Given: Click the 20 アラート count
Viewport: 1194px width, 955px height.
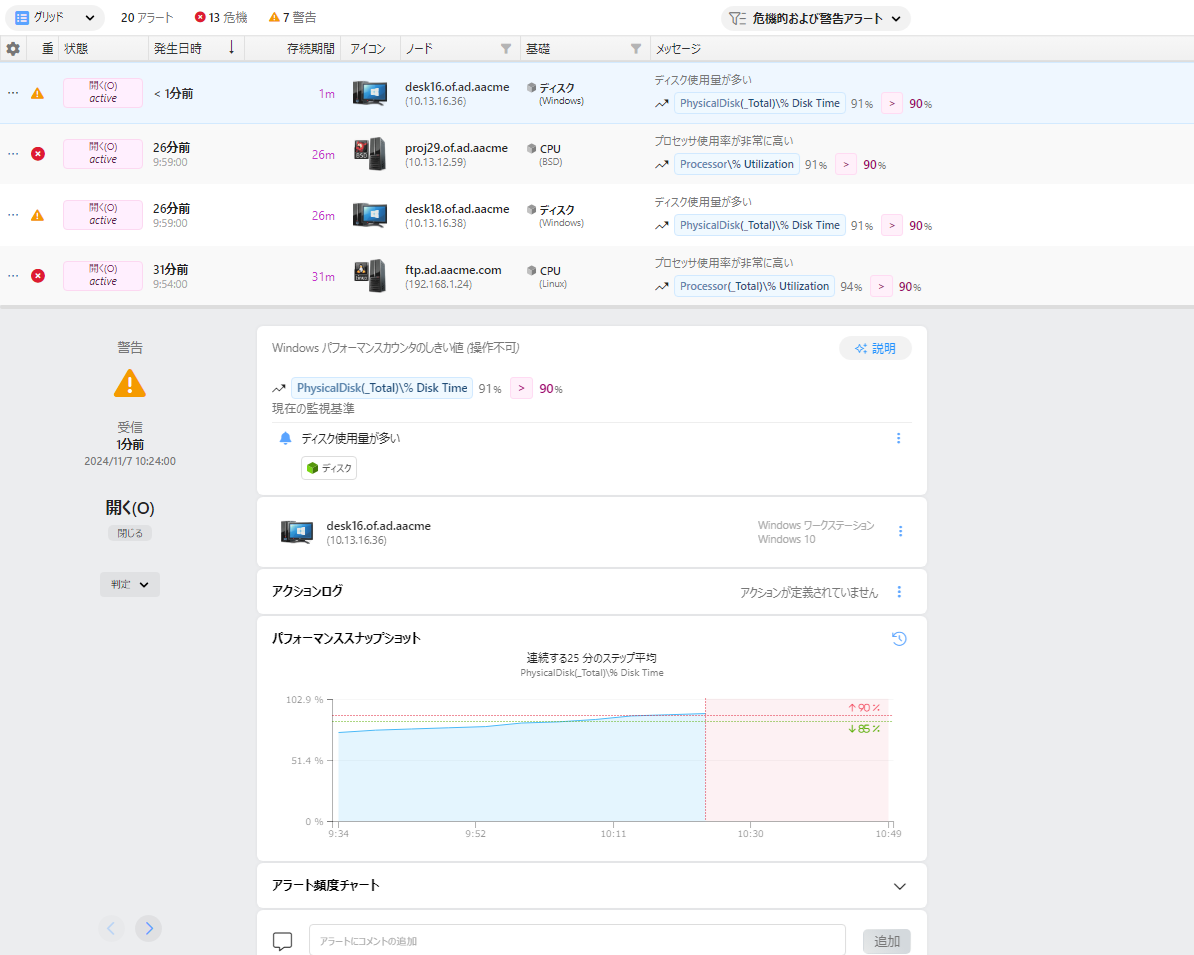Looking at the screenshot, I should [x=147, y=18].
